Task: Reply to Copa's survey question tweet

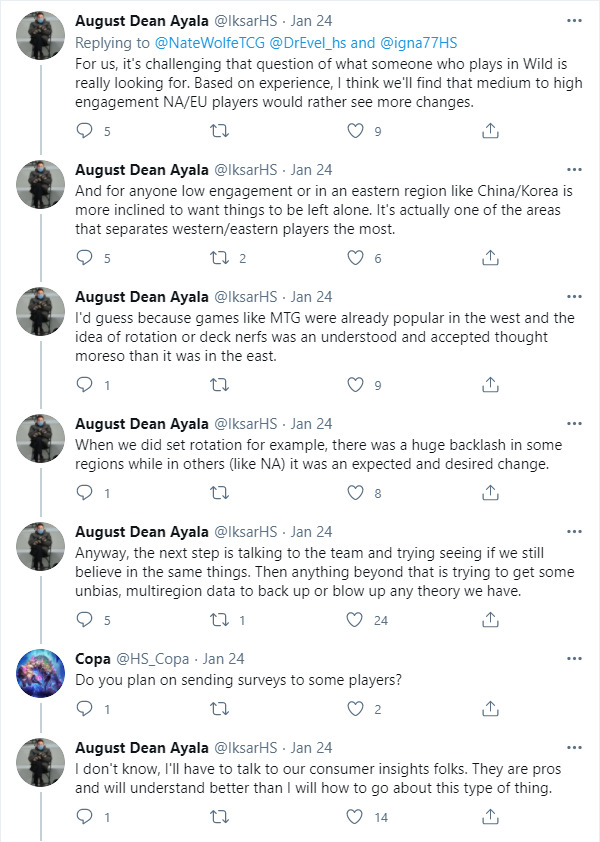Action: [85, 709]
